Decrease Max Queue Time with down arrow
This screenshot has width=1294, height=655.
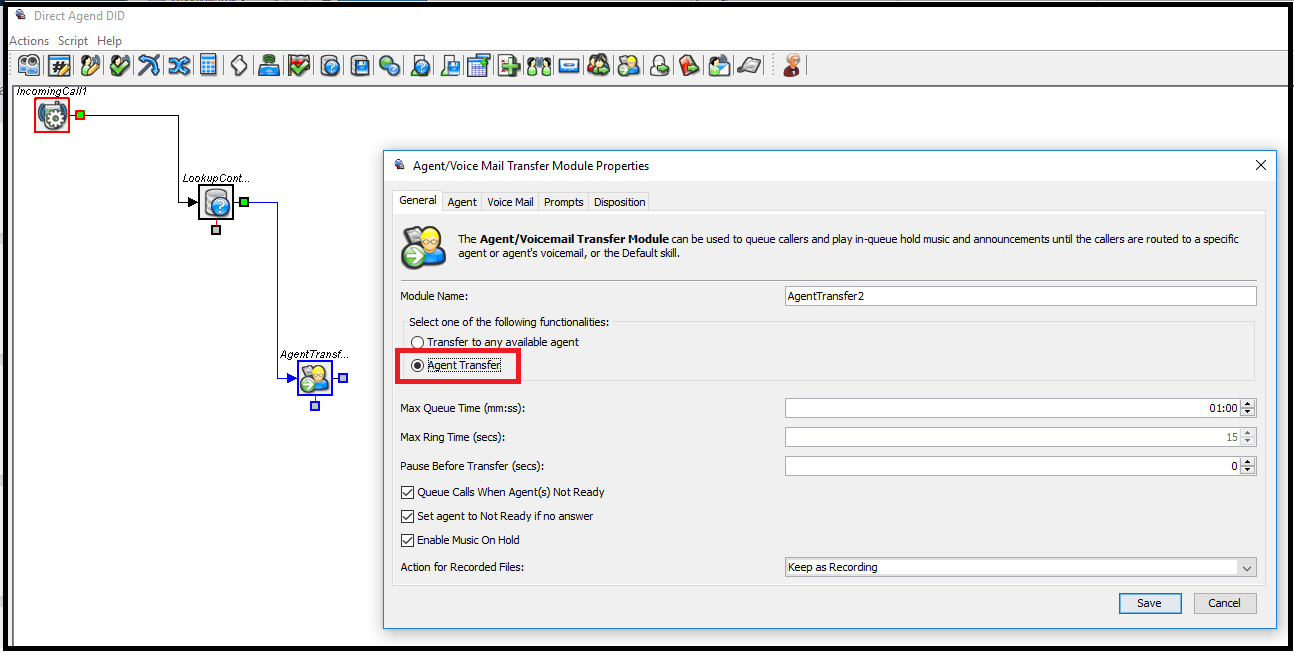point(1249,412)
